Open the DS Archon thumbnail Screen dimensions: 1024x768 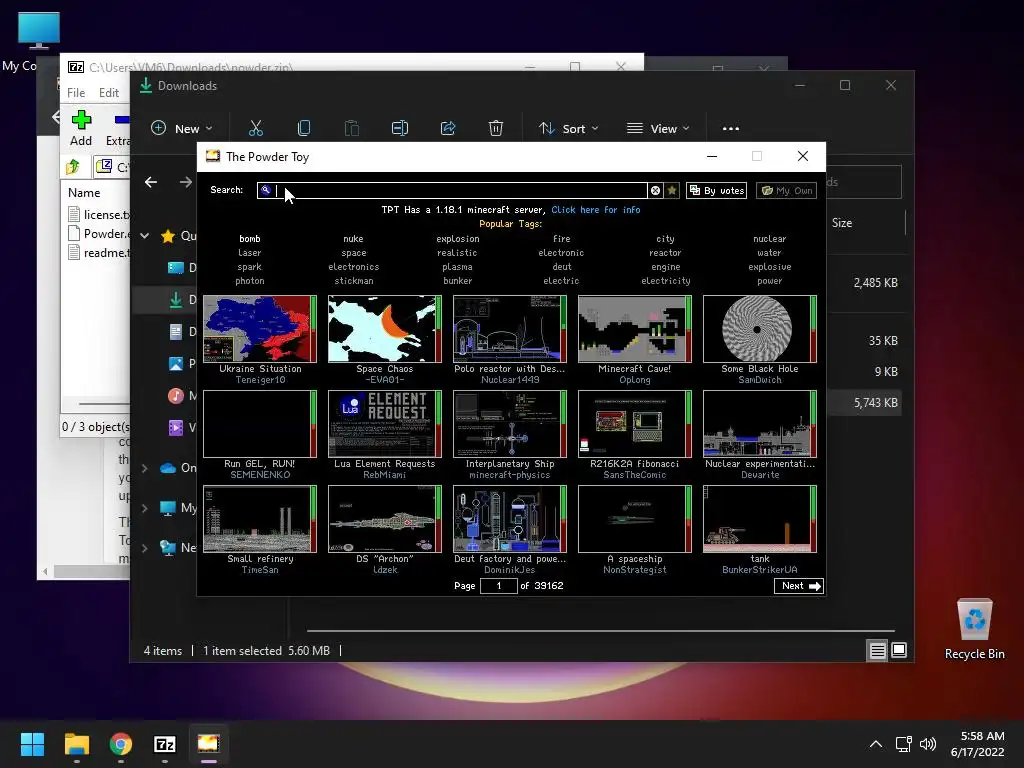385,519
